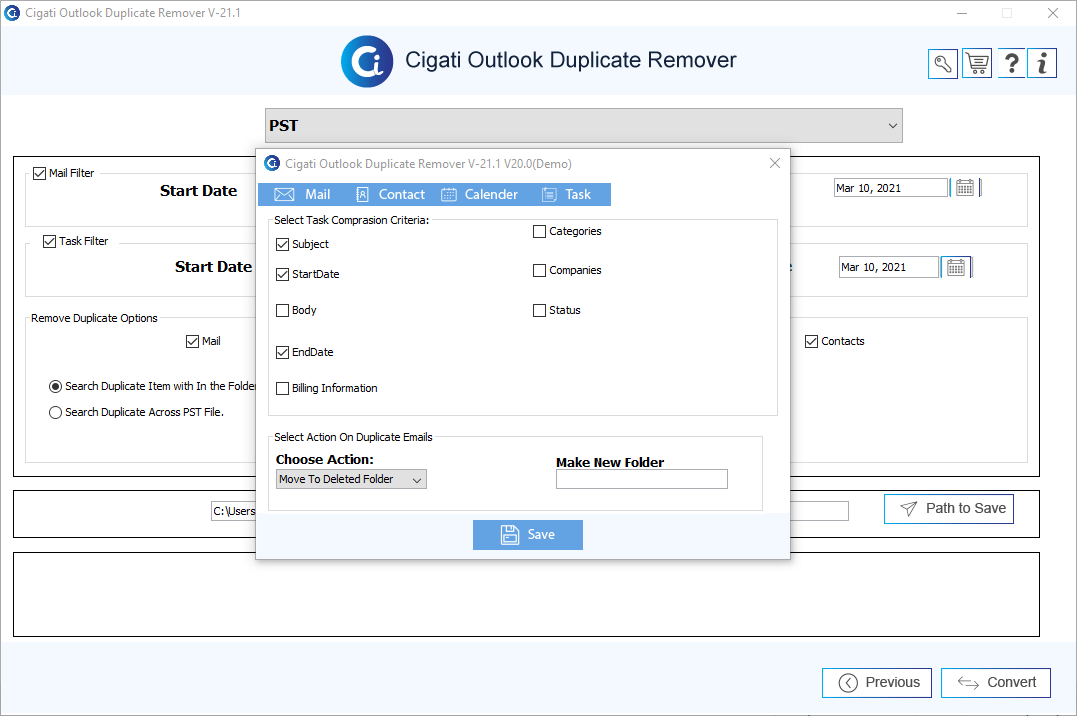The width and height of the screenshot is (1077, 716).
Task: Enable the Body criteria checkbox
Action: pyautogui.click(x=282, y=311)
